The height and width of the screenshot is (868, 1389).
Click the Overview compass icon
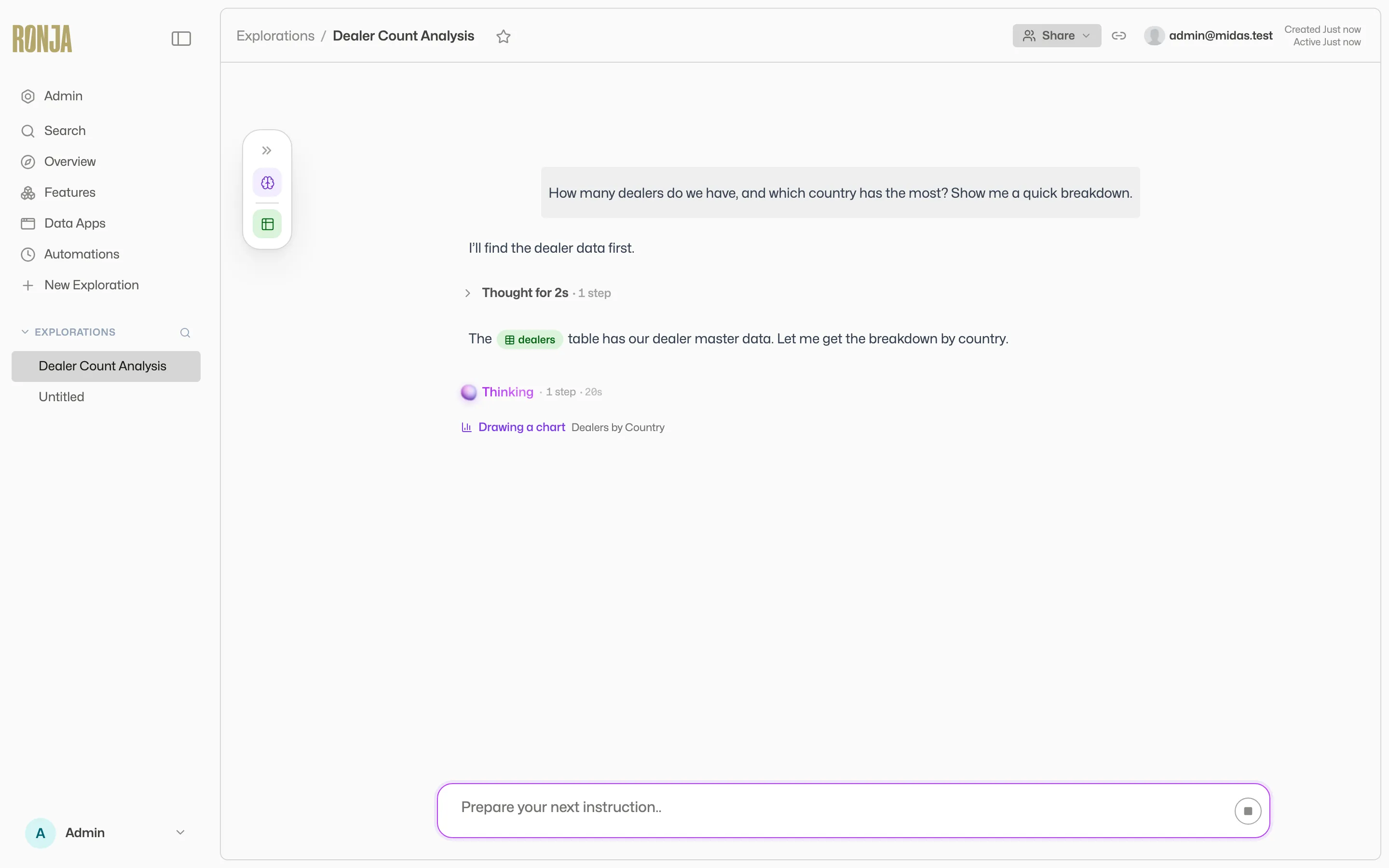28,162
